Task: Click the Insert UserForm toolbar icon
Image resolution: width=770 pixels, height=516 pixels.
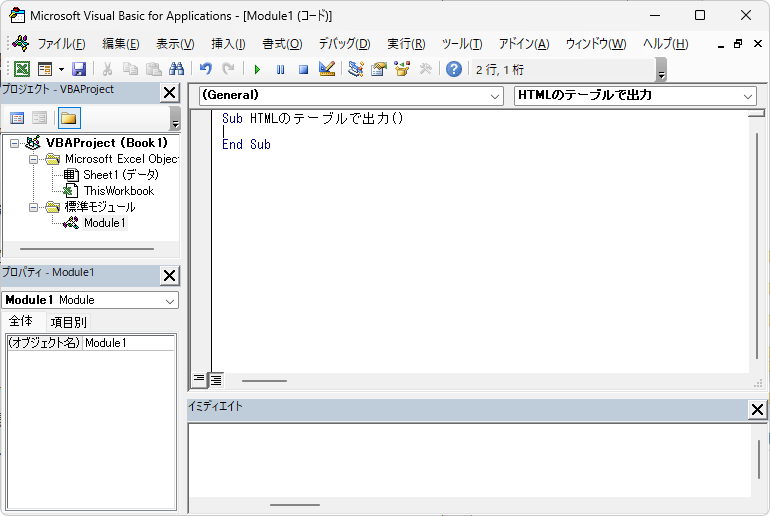Action: [x=45, y=69]
